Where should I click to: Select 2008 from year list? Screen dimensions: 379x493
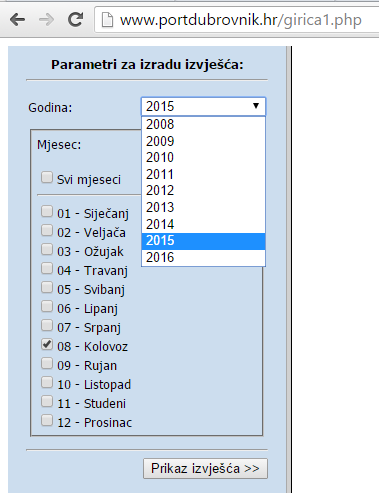(x=203, y=124)
